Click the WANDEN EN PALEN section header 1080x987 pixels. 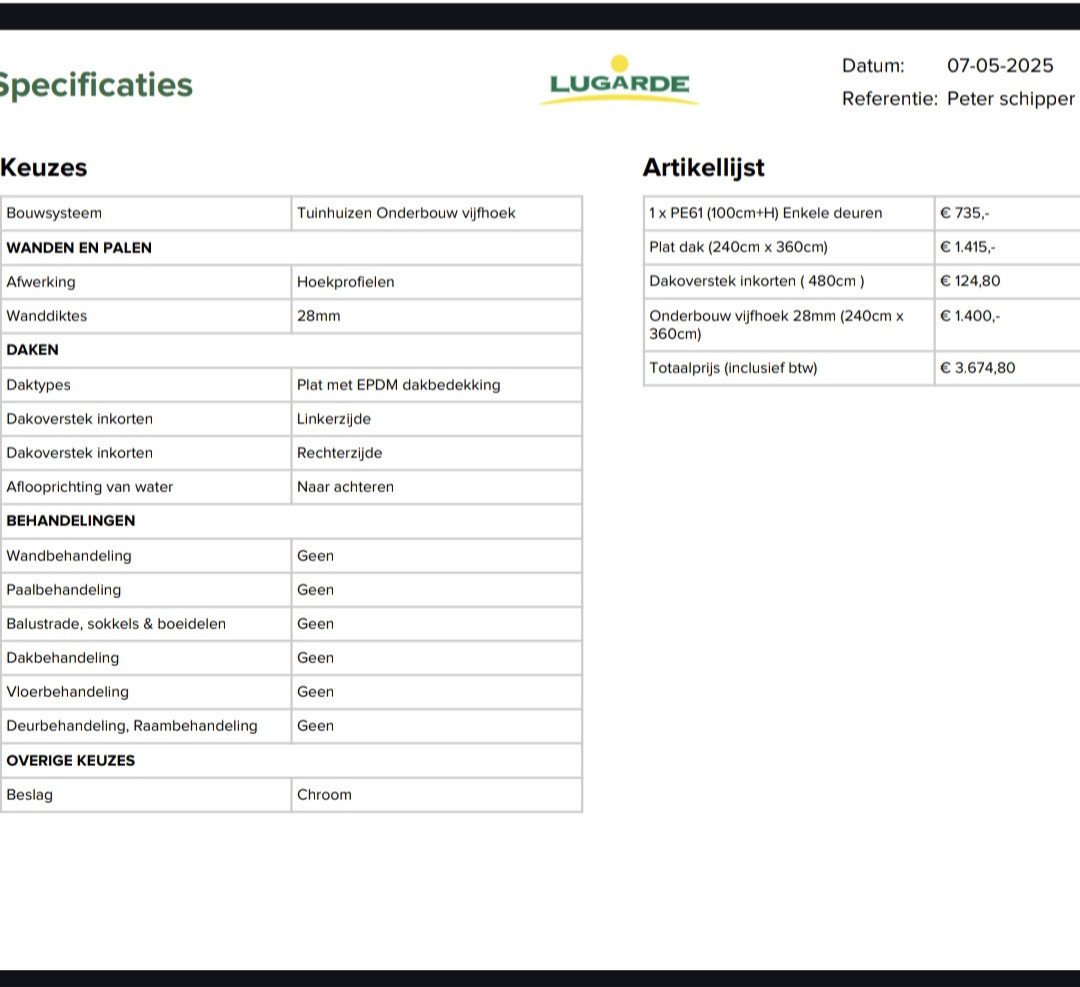point(79,247)
